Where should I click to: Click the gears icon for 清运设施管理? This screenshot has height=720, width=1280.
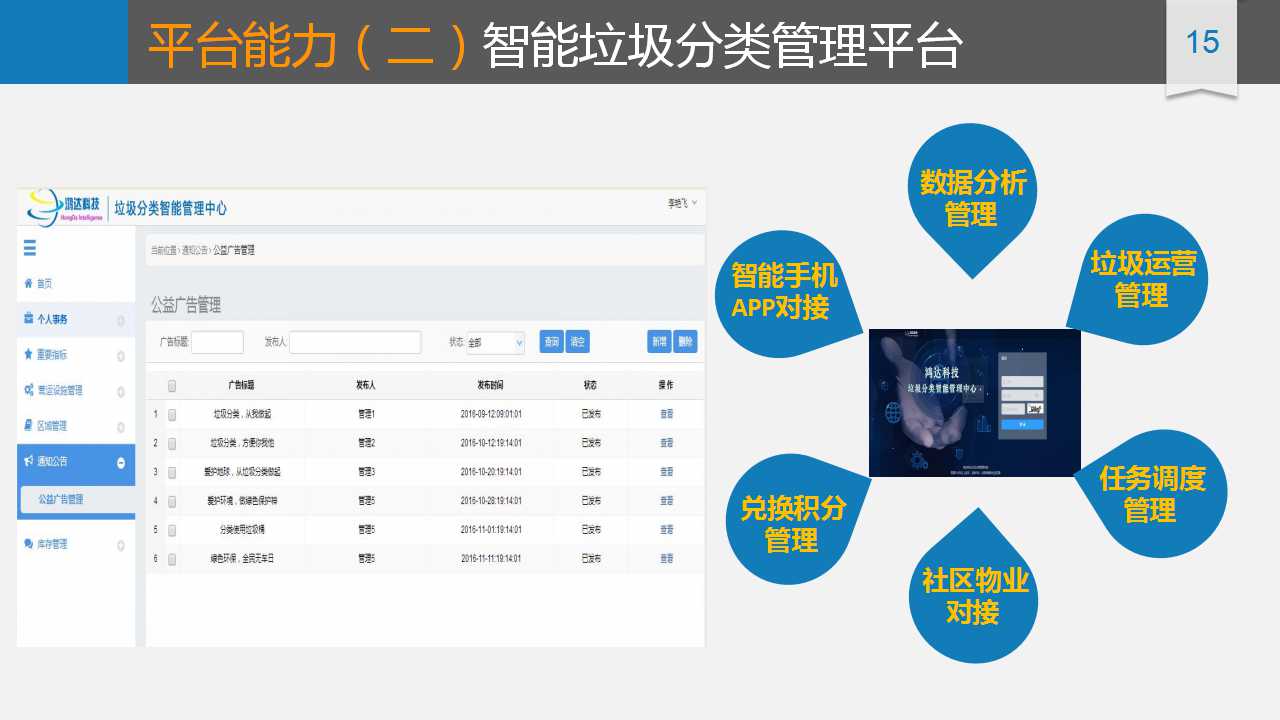pyautogui.click(x=29, y=390)
